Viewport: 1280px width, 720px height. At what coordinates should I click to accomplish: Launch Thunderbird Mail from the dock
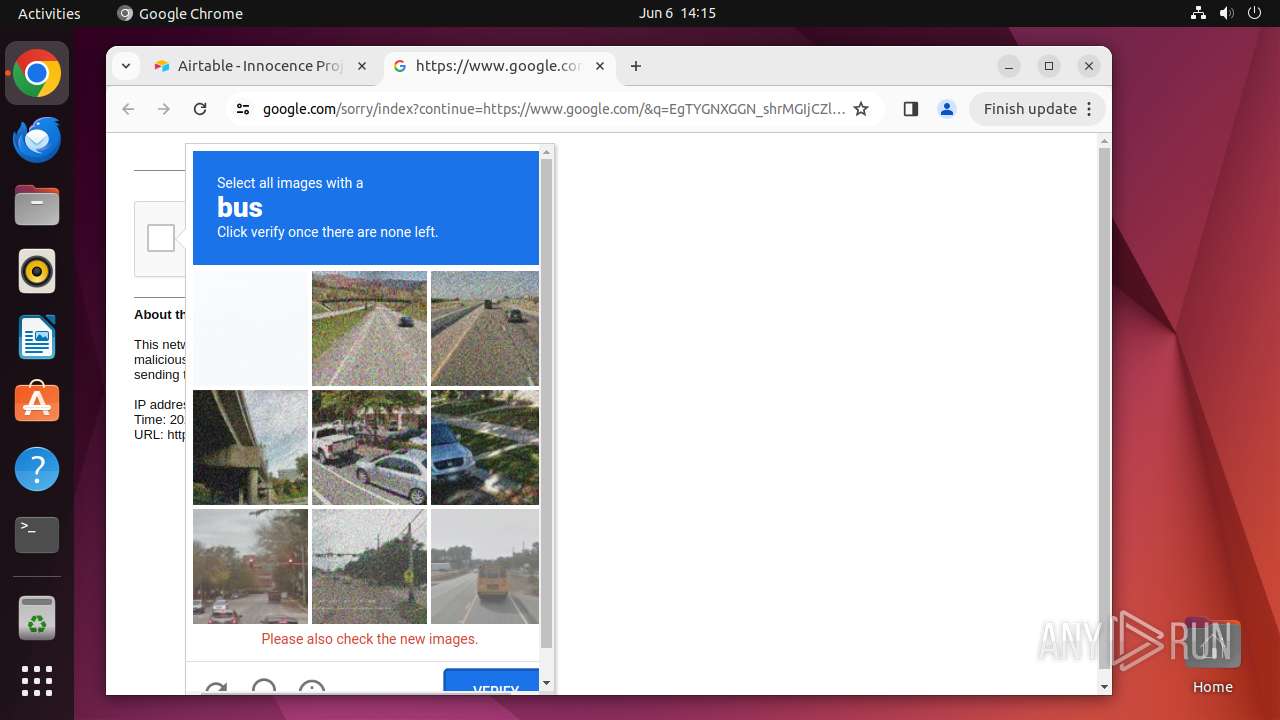(x=37, y=139)
